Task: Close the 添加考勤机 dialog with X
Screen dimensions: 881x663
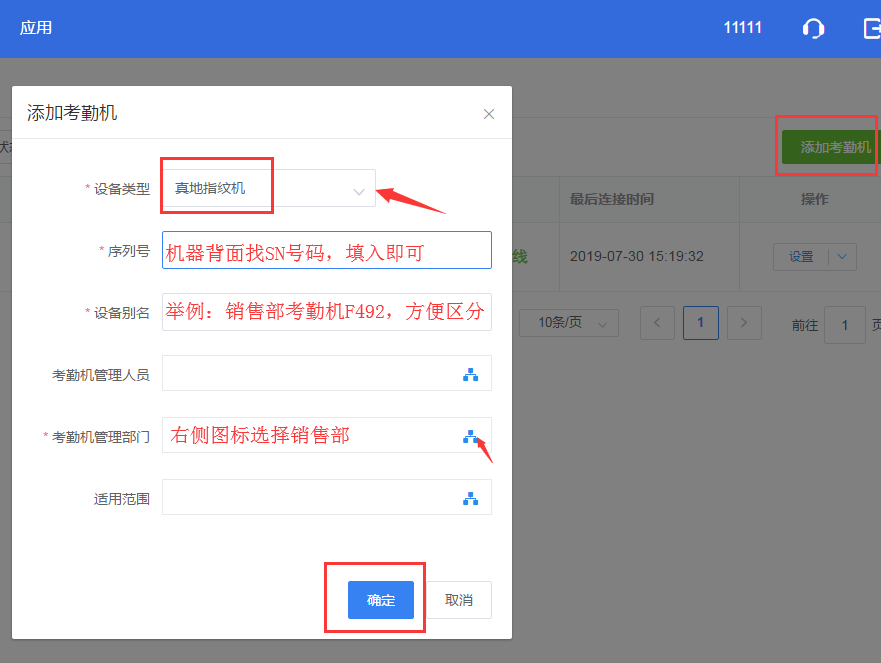Action: (489, 114)
